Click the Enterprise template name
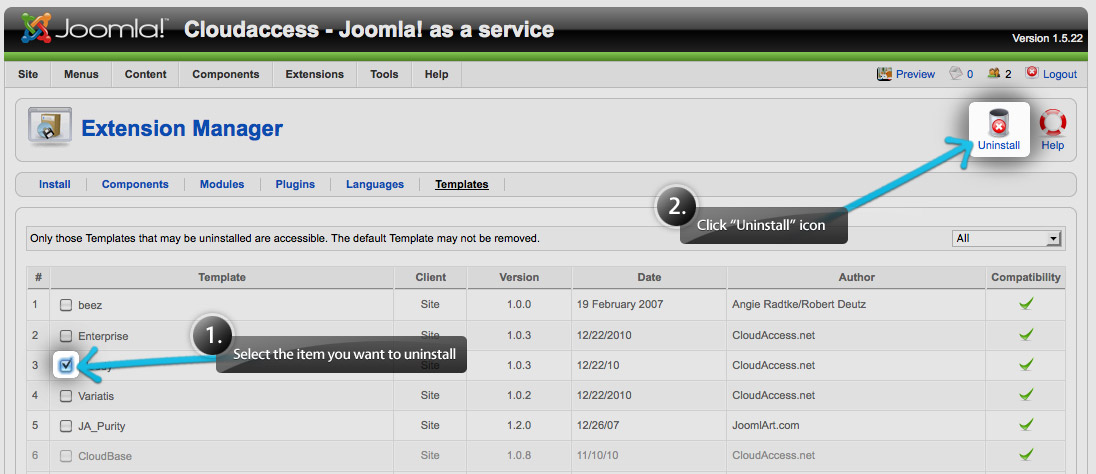 (x=103, y=336)
